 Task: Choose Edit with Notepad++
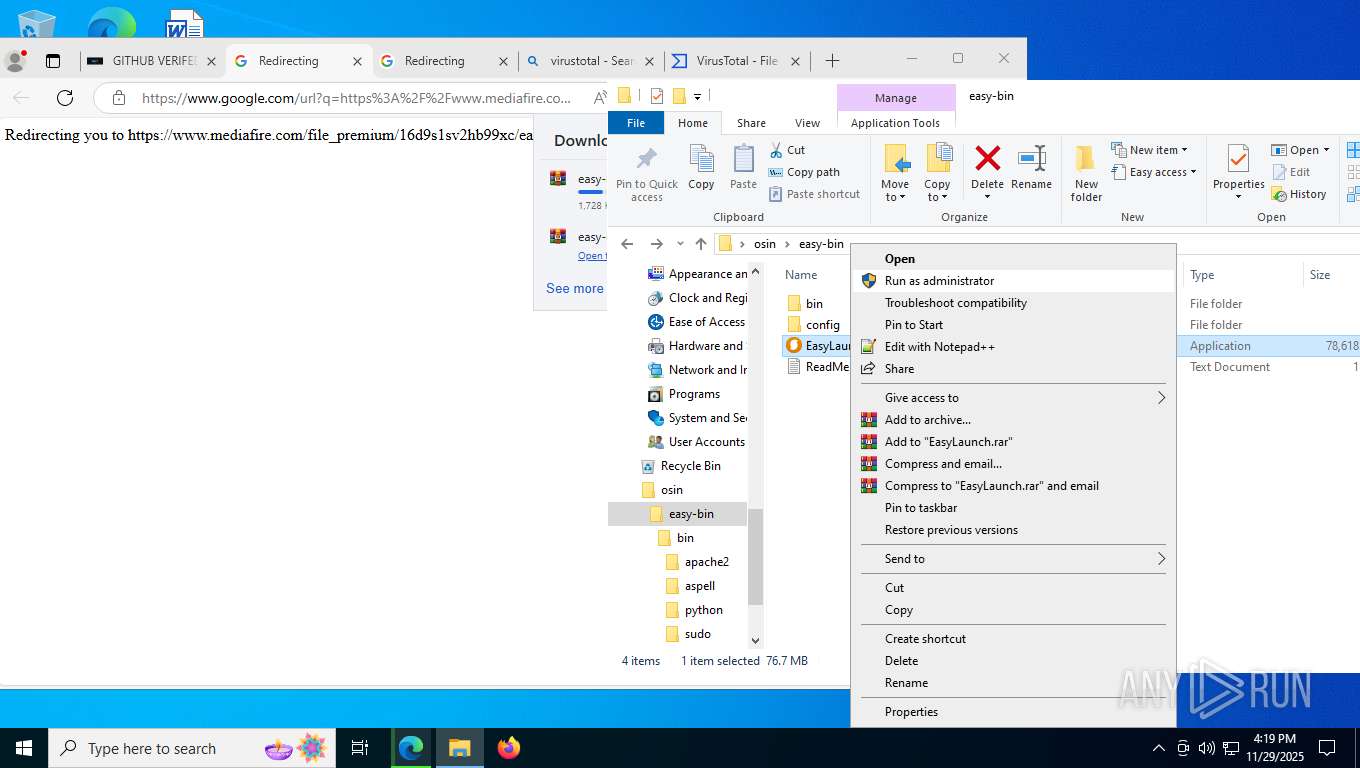[x=1013, y=347]
